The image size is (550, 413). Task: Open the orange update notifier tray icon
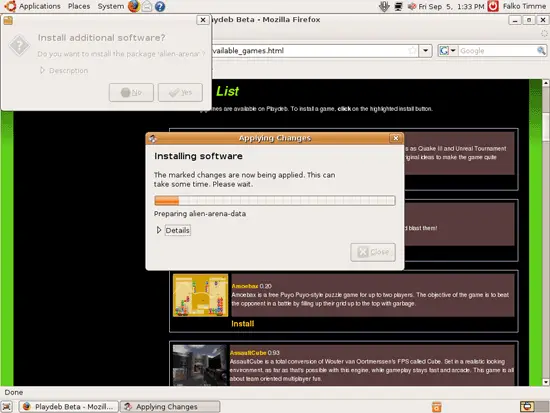point(436,407)
